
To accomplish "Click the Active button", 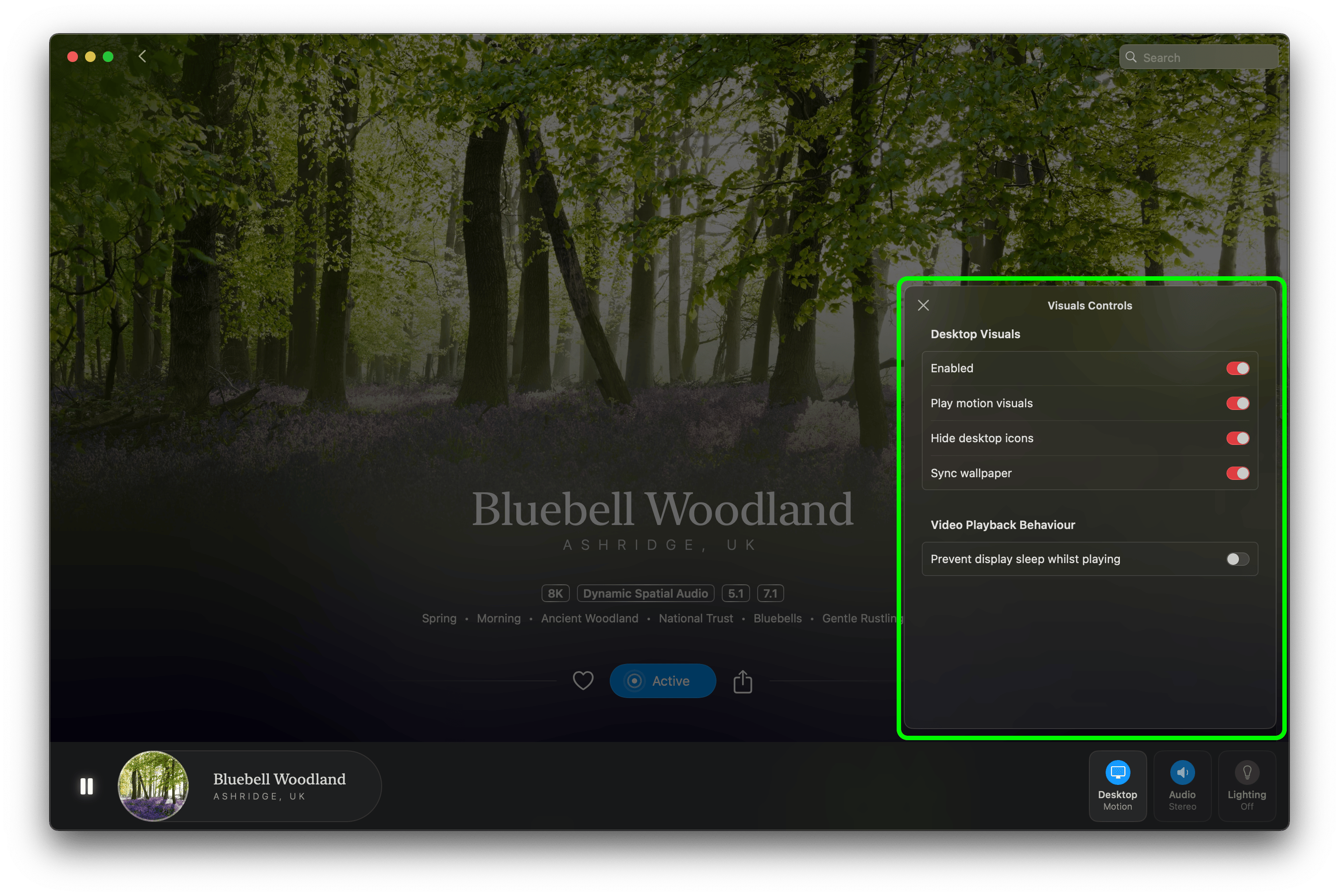I will (662, 680).
